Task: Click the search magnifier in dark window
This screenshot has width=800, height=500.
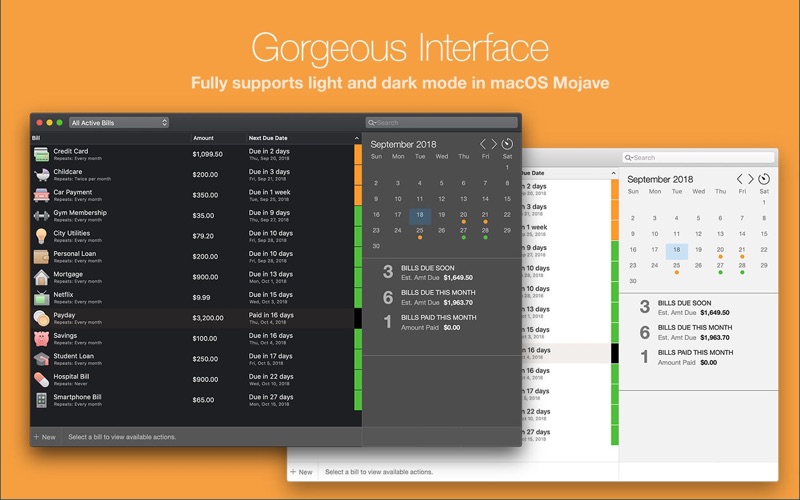Action: [x=372, y=122]
